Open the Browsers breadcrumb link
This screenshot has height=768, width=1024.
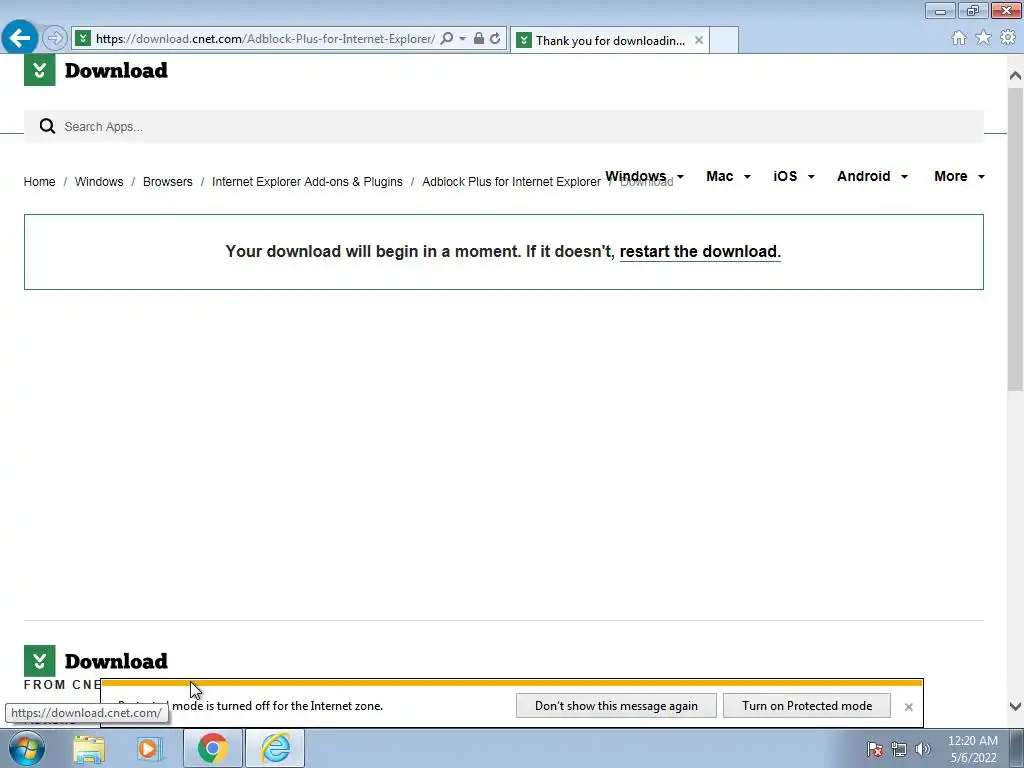(x=168, y=182)
